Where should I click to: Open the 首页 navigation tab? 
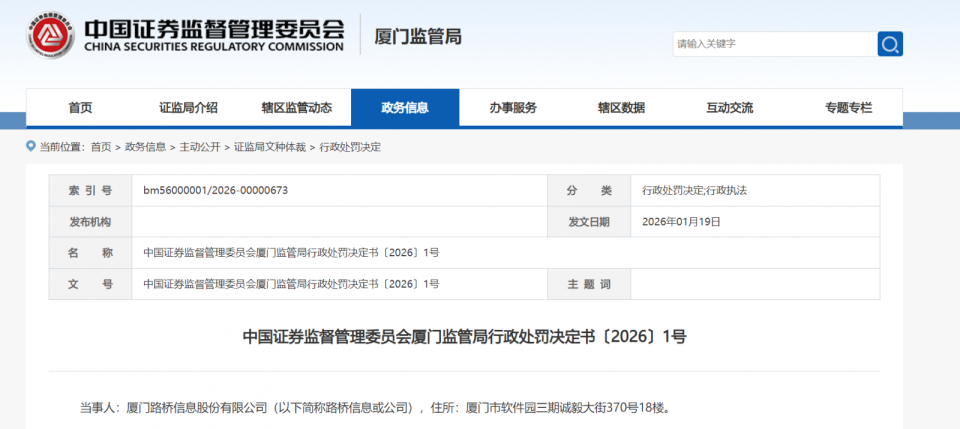click(x=80, y=108)
